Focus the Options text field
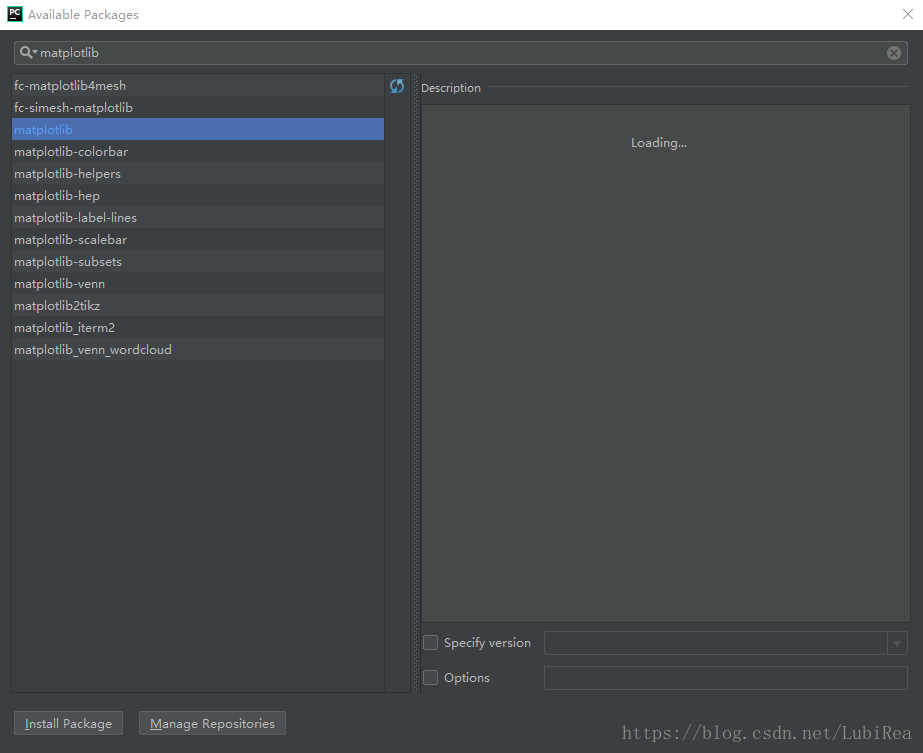 click(x=725, y=678)
